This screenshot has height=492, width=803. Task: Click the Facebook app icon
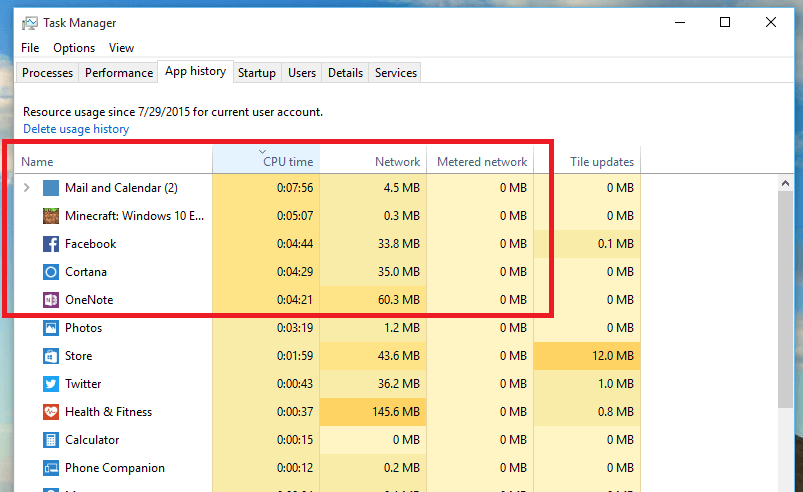(x=51, y=244)
